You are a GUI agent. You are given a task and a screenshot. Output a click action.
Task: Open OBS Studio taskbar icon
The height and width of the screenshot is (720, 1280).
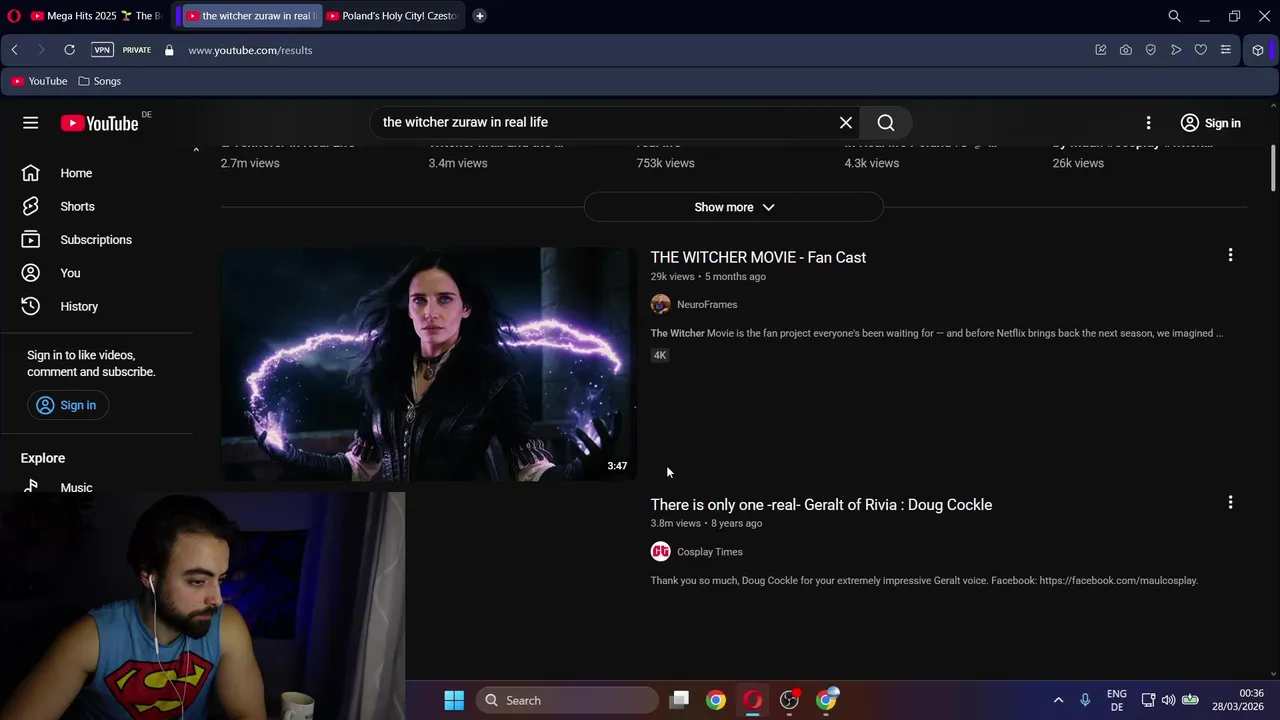click(x=790, y=700)
